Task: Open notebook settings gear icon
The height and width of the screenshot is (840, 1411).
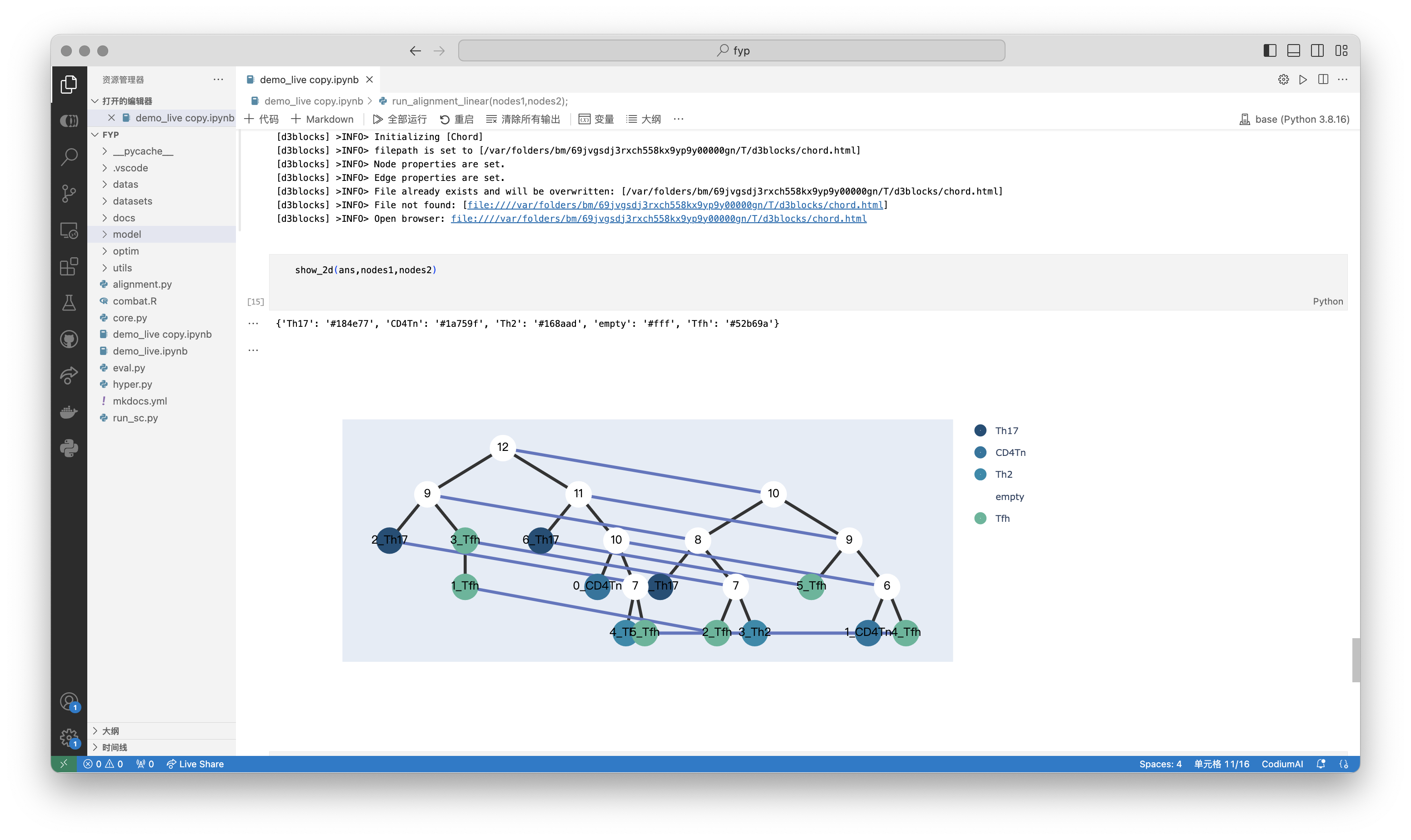Action: pos(1283,80)
